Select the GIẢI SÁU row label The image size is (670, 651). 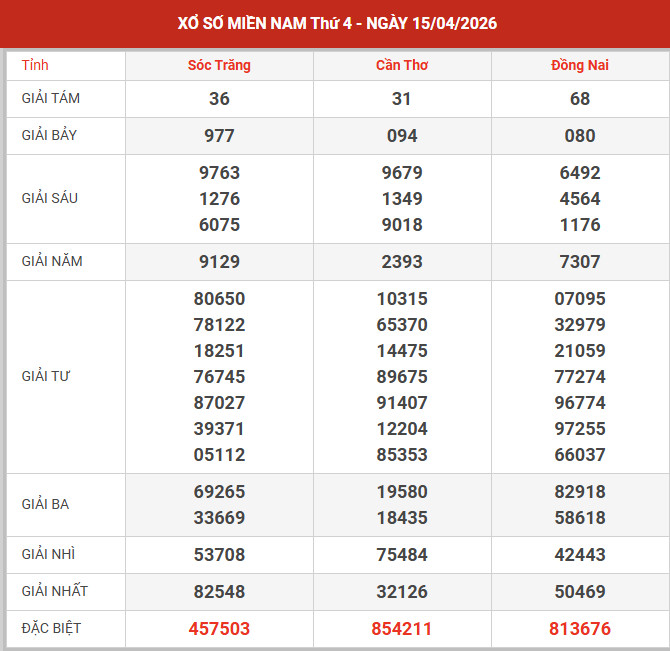tap(50, 198)
